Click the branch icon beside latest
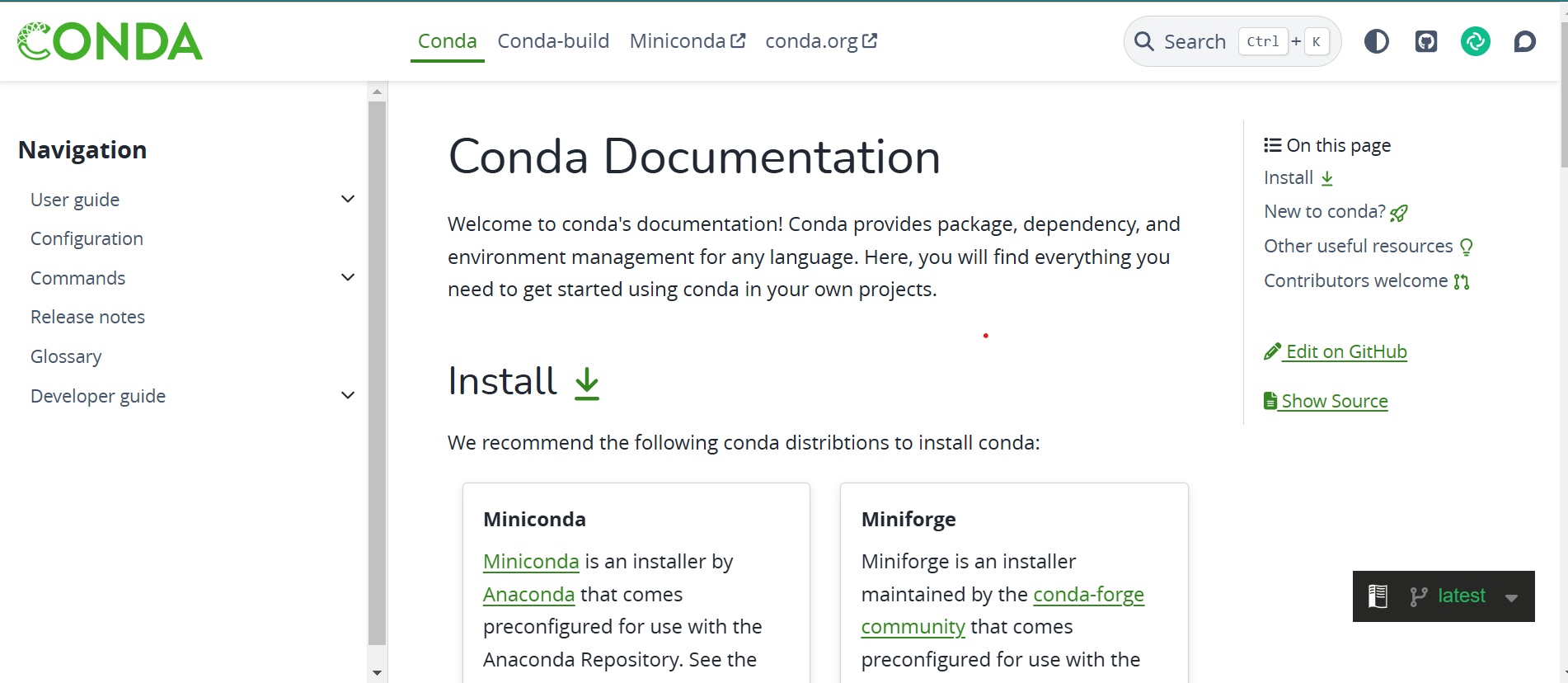The image size is (1568, 683). tap(1418, 596)
